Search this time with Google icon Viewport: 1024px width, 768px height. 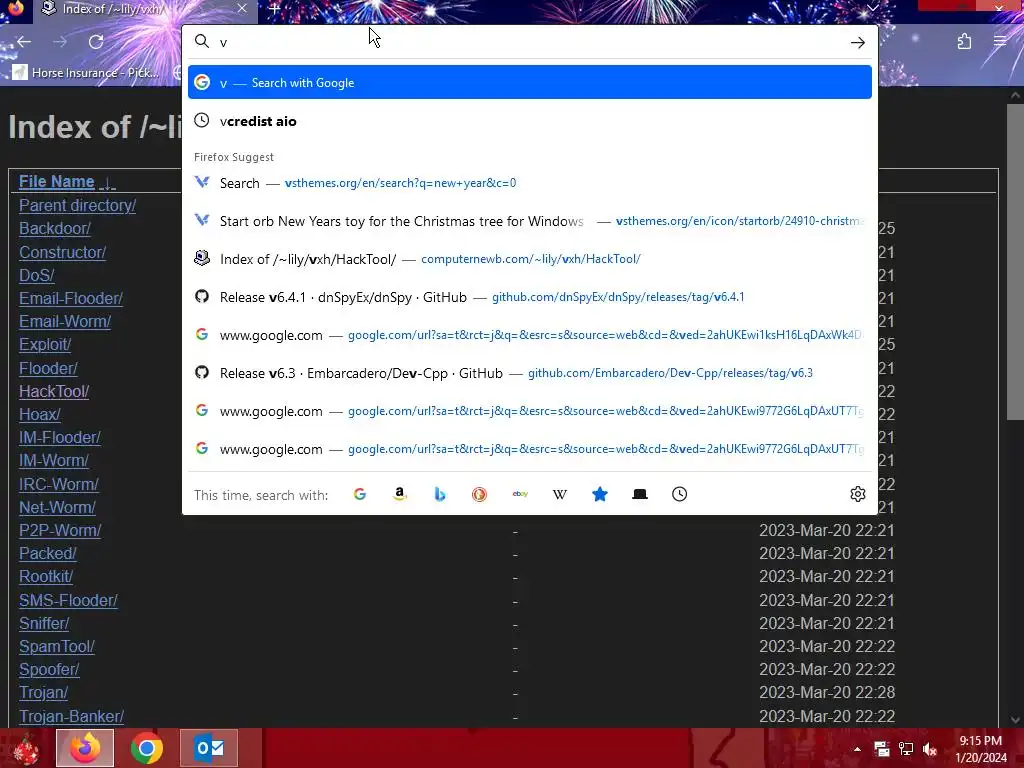click(x=360, y=494)
